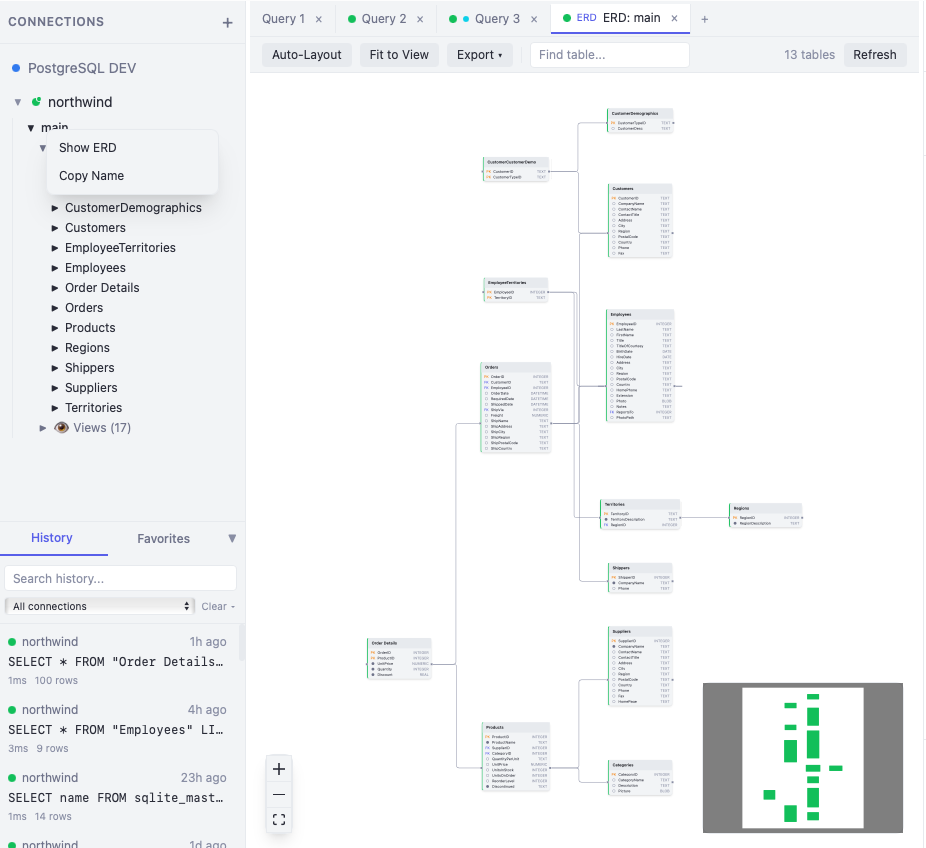Click the Refresh button in the ERD toolbar
Screen dimensions: 926x848
click(x=875, y=55)
